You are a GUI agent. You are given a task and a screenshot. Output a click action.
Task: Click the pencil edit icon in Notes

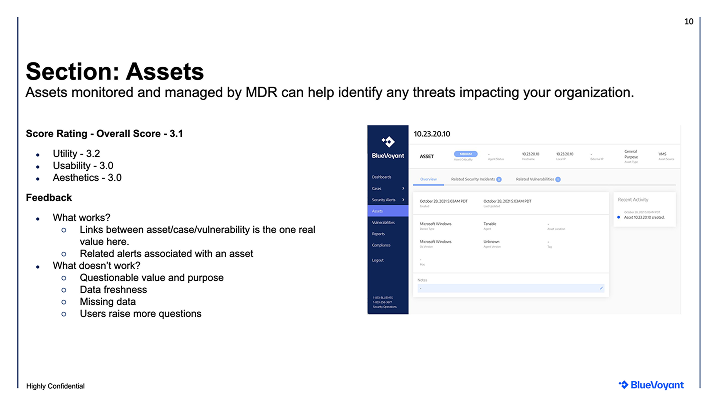pyautogui.click(x=601, y=288)
